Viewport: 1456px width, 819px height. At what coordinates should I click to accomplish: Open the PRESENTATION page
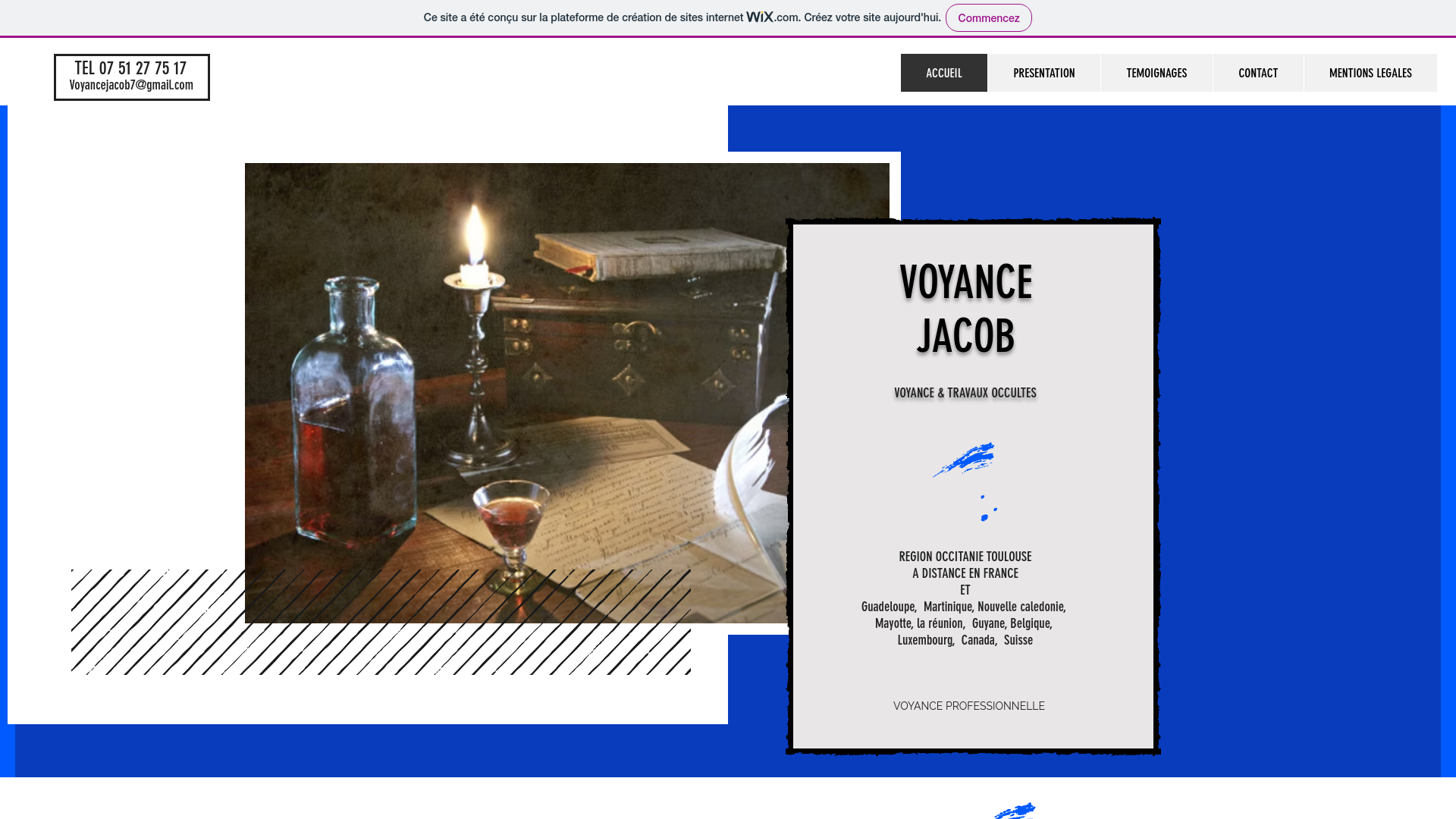[1043, 72]
